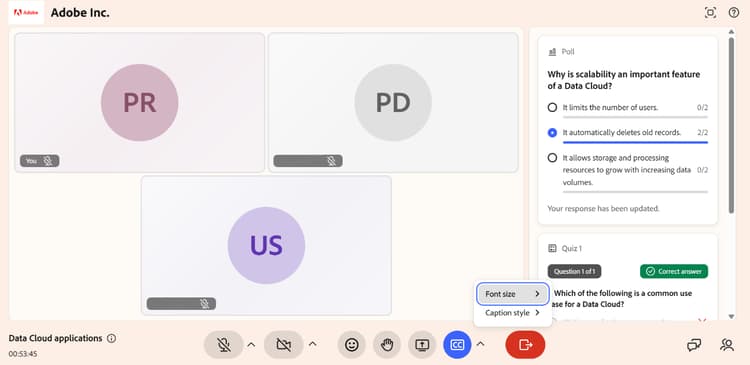Open the chat panel icon

[694, 344]
